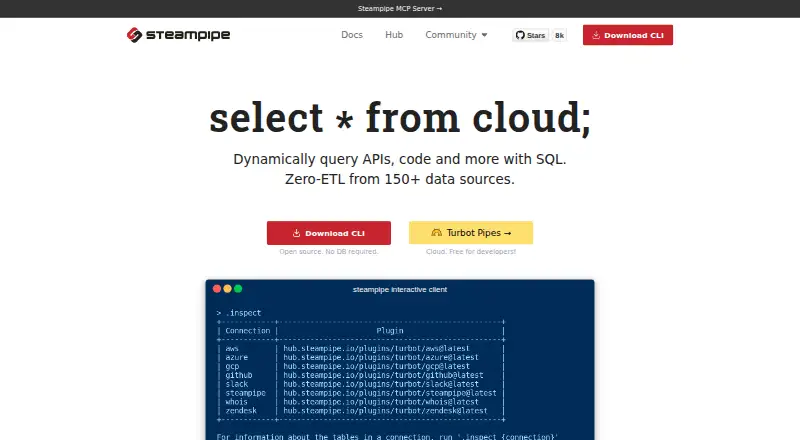800x440 pixels.
Task: Click the 'Plugin' column header in terminal
Action: 390,331
